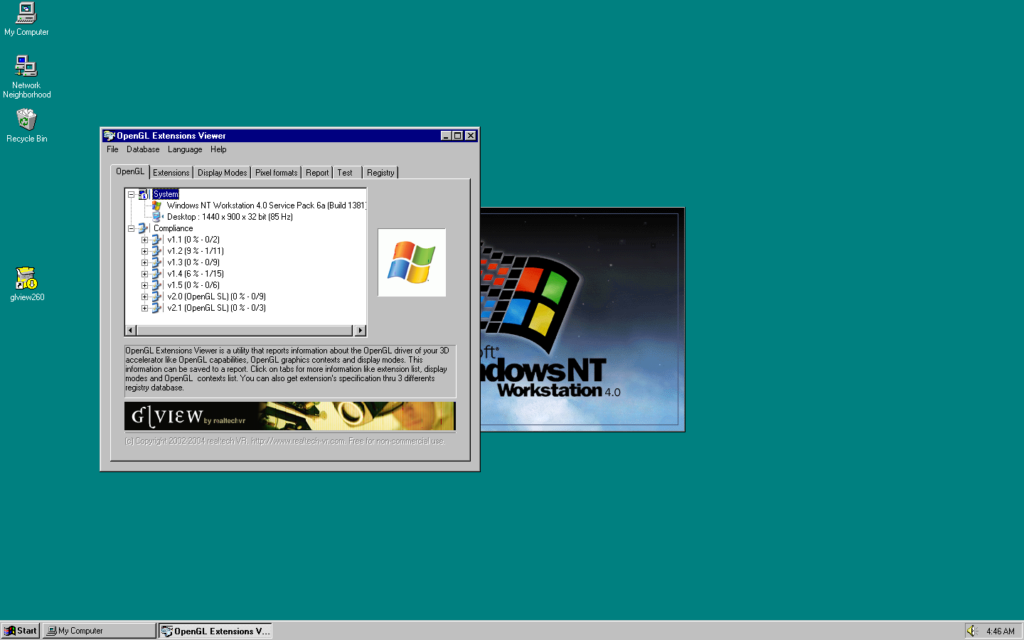This screenshot has height=640, width=1024.
Task: Collapse the Compliance tree node
Action: 131,228
